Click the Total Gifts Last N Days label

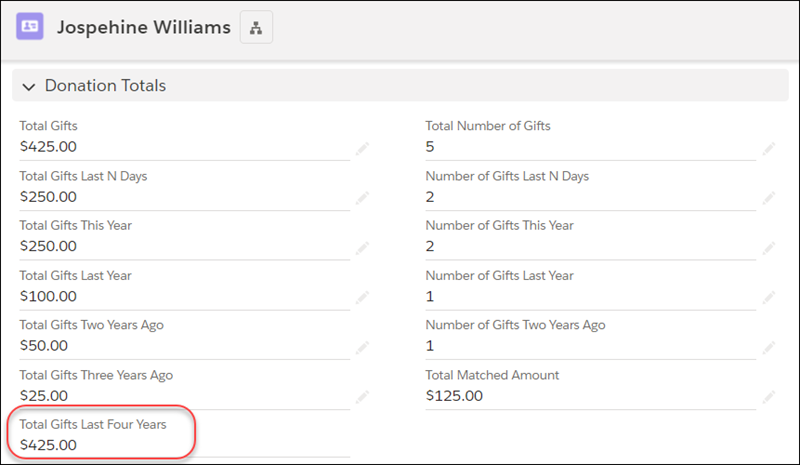click(83, 176)
